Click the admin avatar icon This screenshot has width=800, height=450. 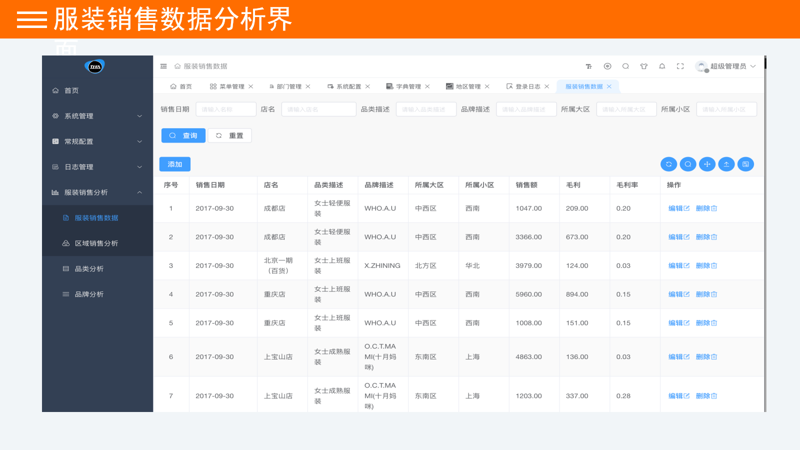(x=702, y=66)
